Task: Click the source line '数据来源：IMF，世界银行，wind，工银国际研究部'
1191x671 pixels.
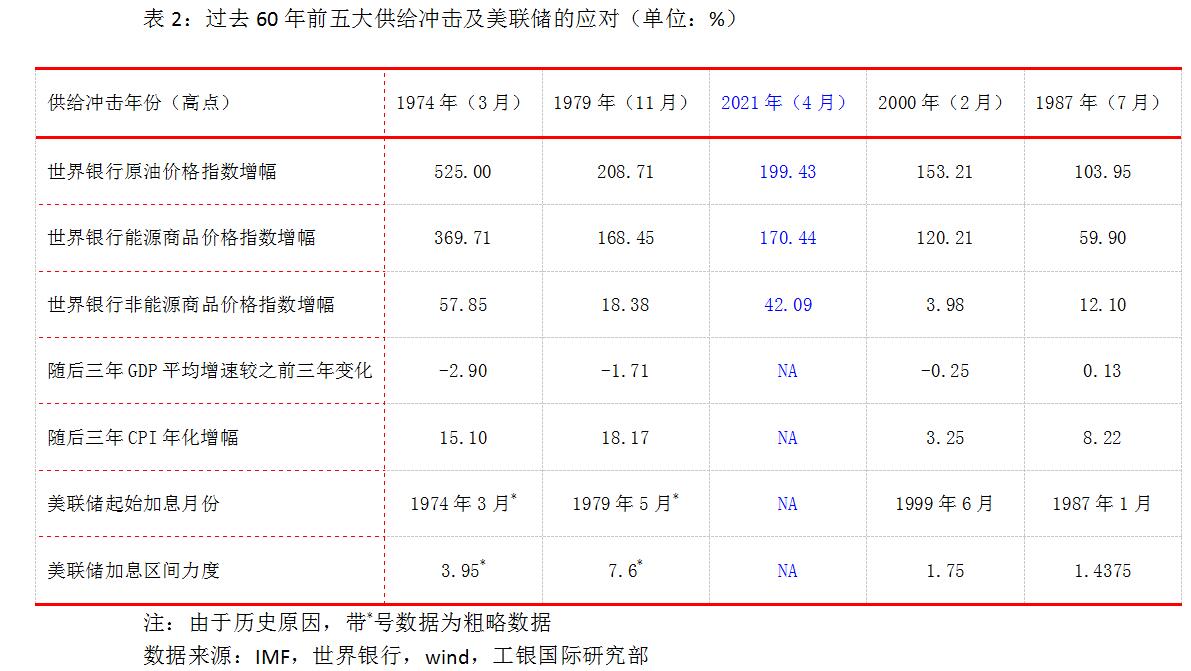Action: pos(396,655)
